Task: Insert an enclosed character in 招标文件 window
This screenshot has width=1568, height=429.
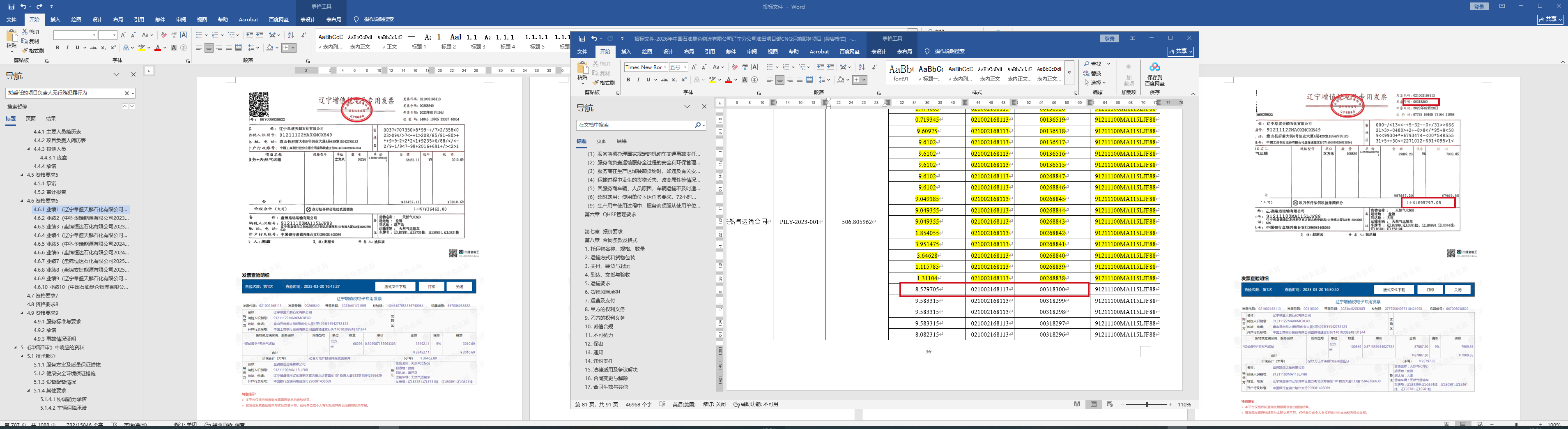Action: pos(755,80)
